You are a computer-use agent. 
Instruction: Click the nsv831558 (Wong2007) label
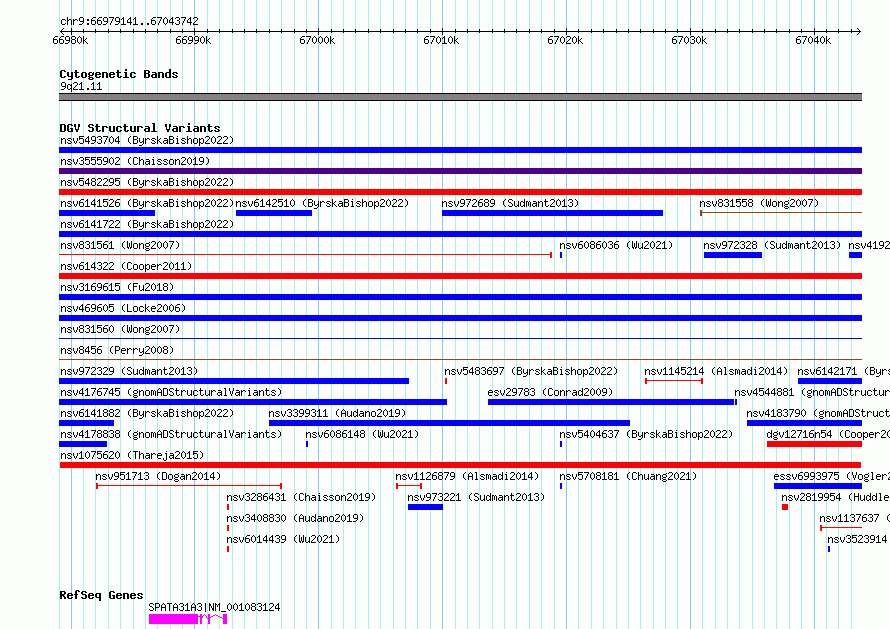759,203
